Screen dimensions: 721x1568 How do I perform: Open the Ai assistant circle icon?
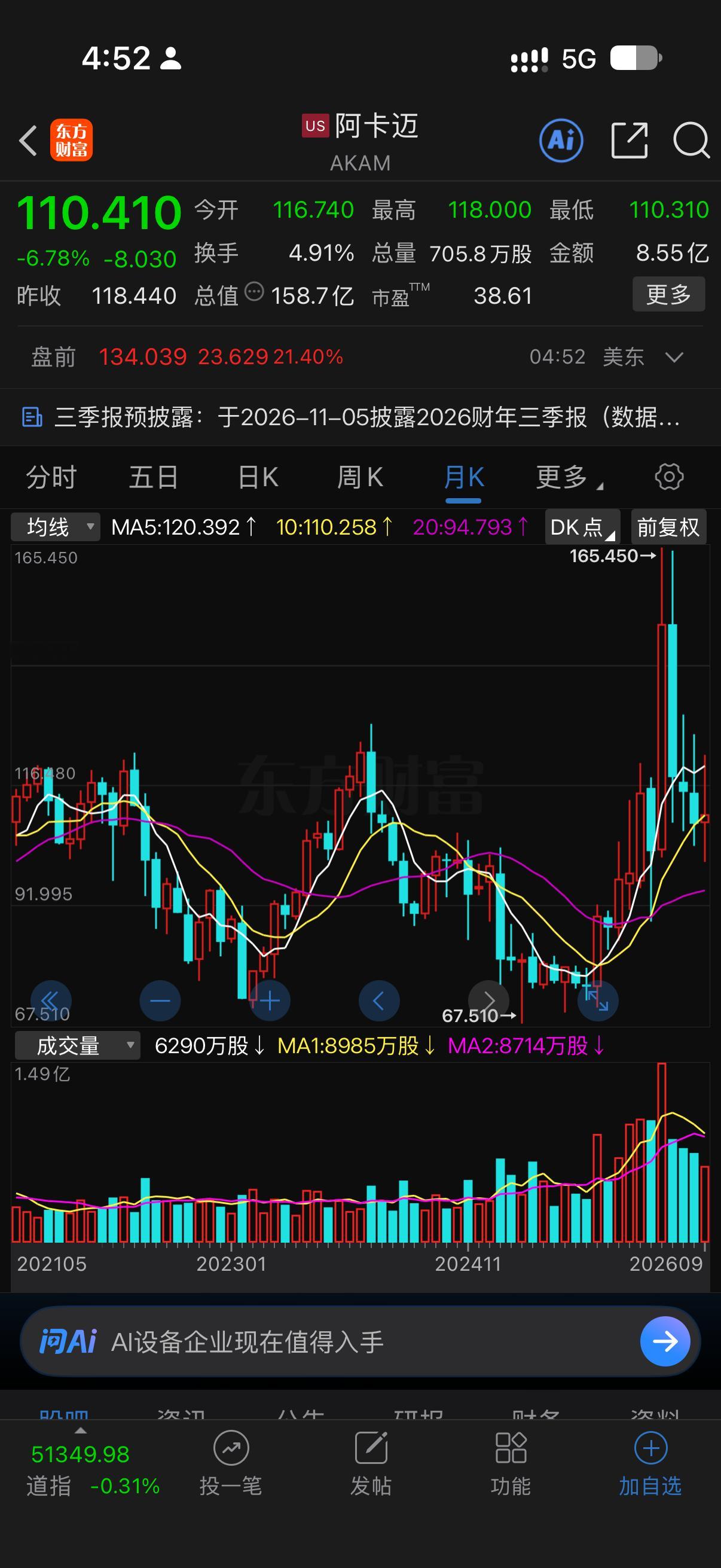click(x=561, y=141)
